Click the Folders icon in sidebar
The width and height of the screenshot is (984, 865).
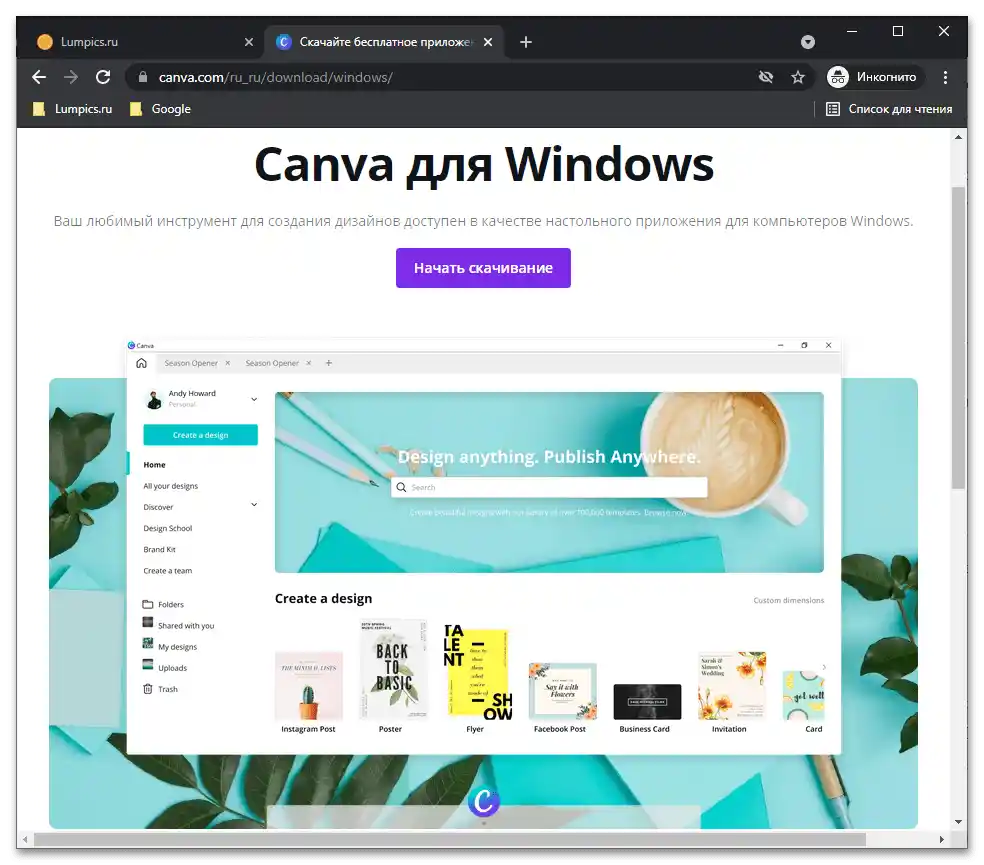(x=147, y=604)
